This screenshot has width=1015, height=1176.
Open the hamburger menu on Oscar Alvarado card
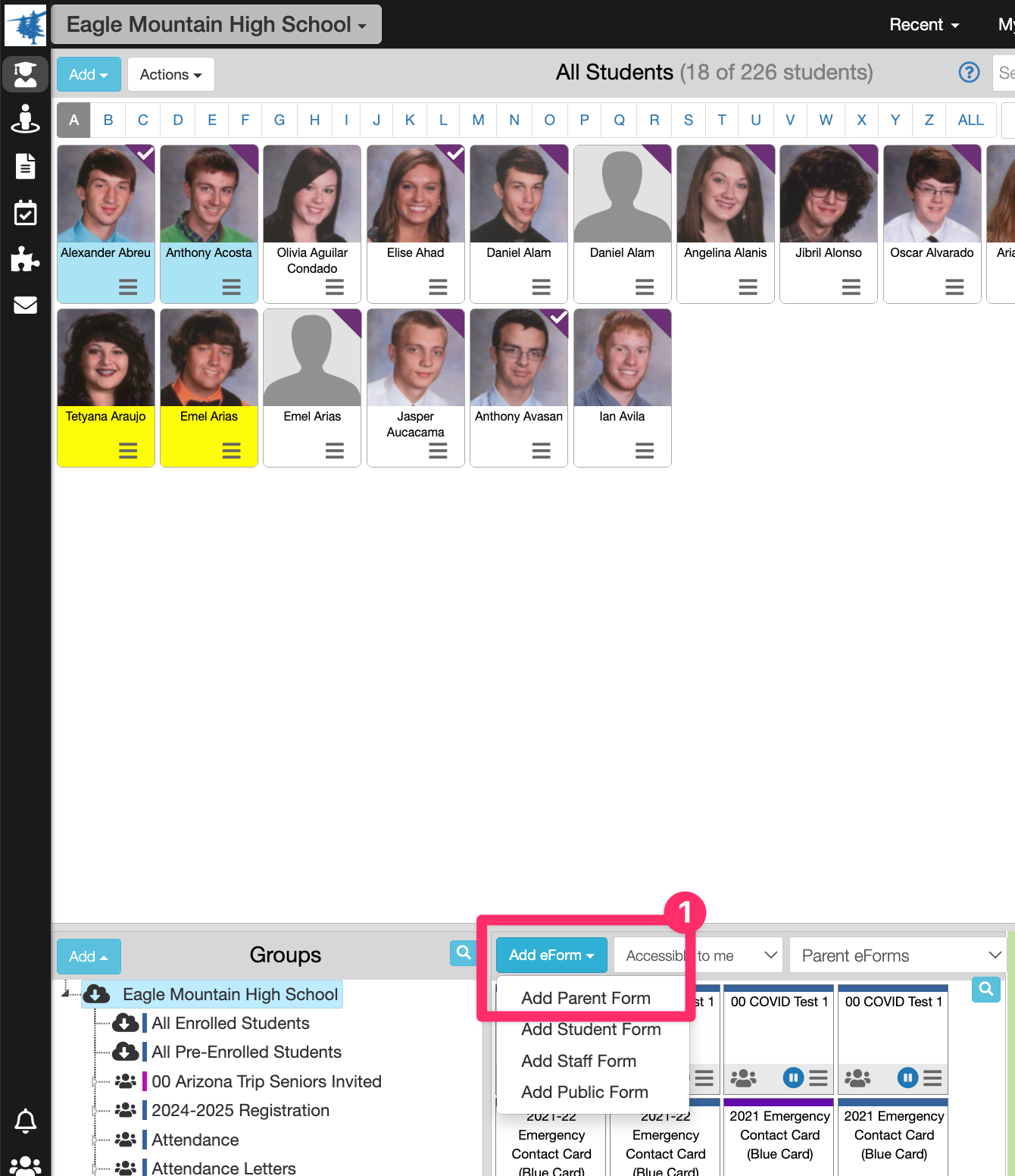coord(954,287)
